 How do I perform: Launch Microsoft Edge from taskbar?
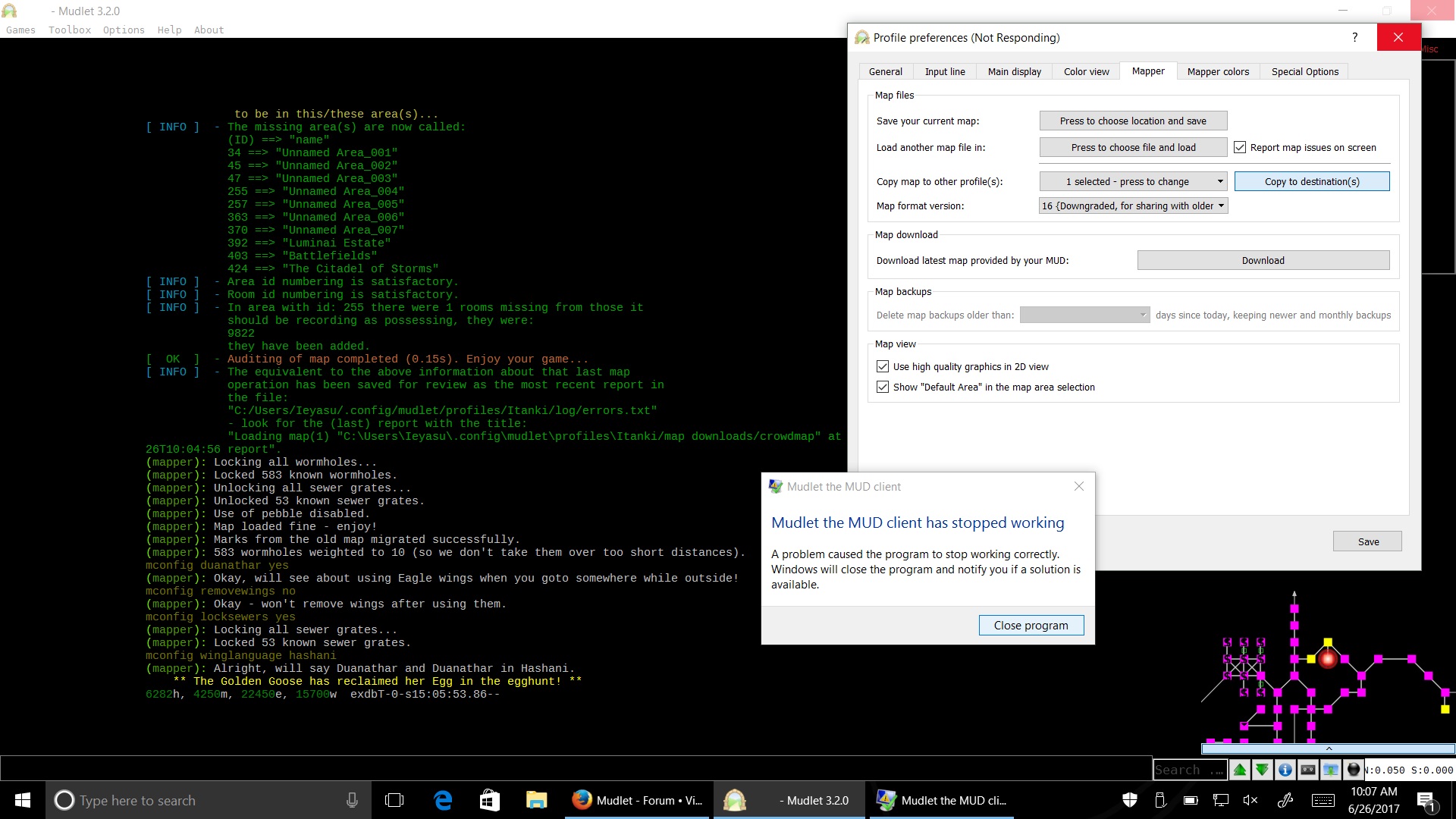pyautogui.click(x=443, y=800)
